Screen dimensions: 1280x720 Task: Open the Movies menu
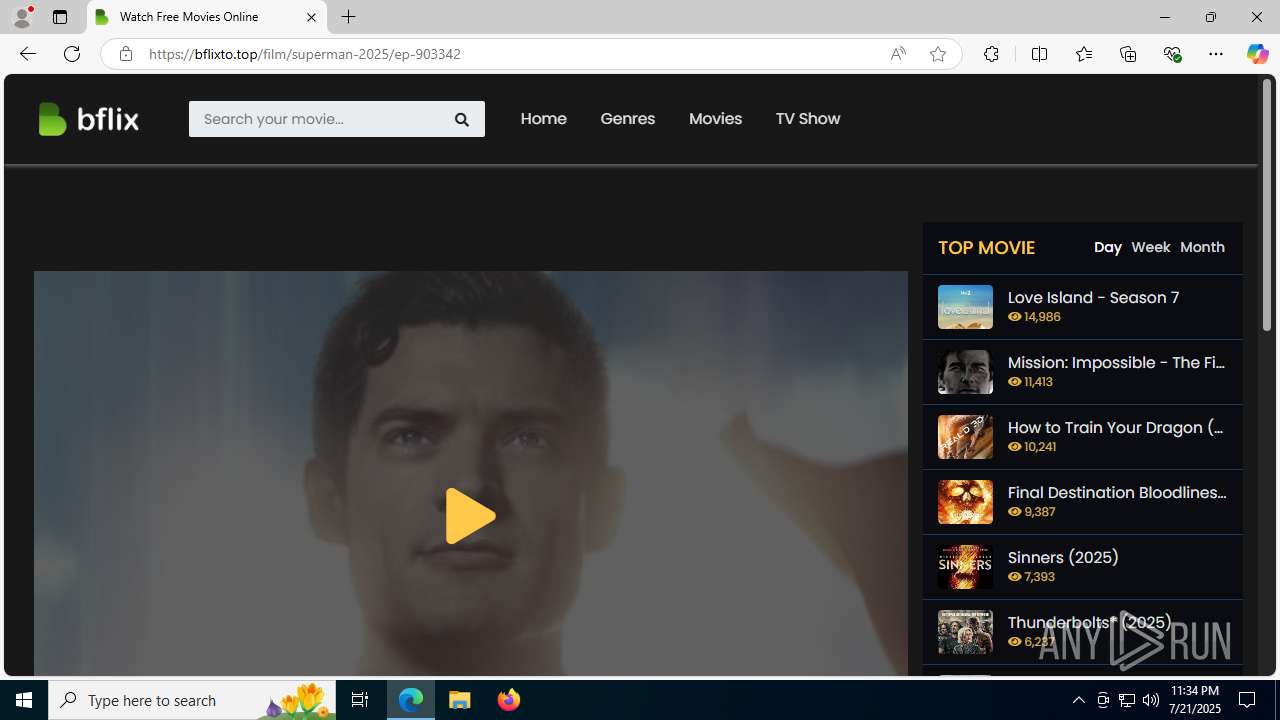point(715,119)
